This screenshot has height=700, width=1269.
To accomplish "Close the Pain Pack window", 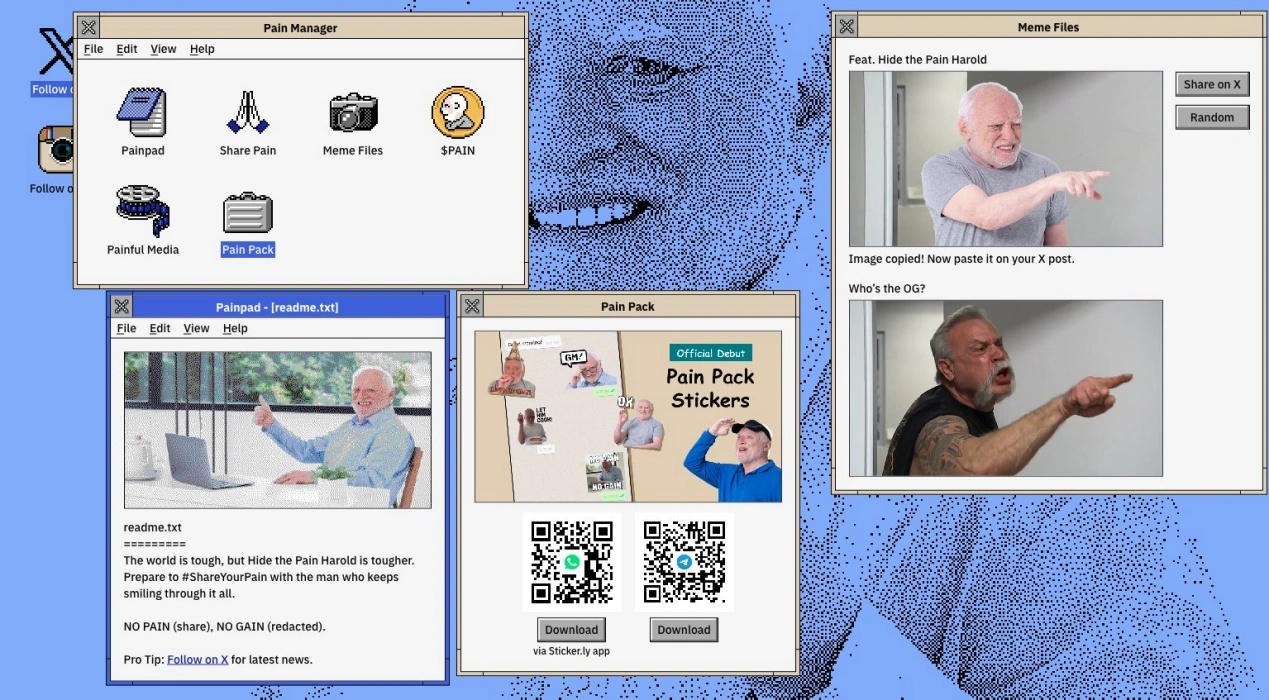I will 473,306.
